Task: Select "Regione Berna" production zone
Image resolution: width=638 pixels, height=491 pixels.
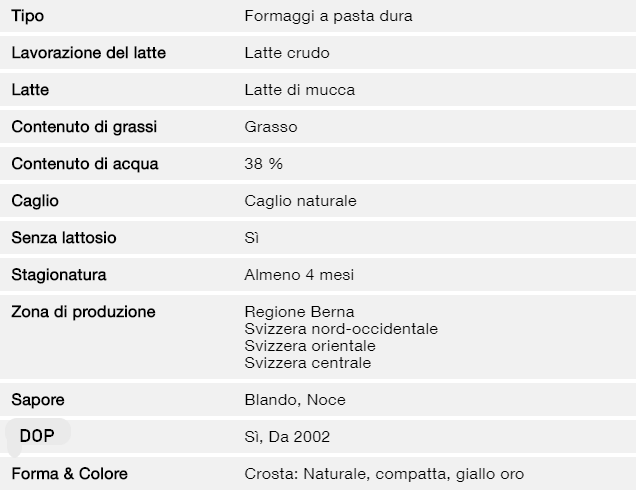Action: 299,312
